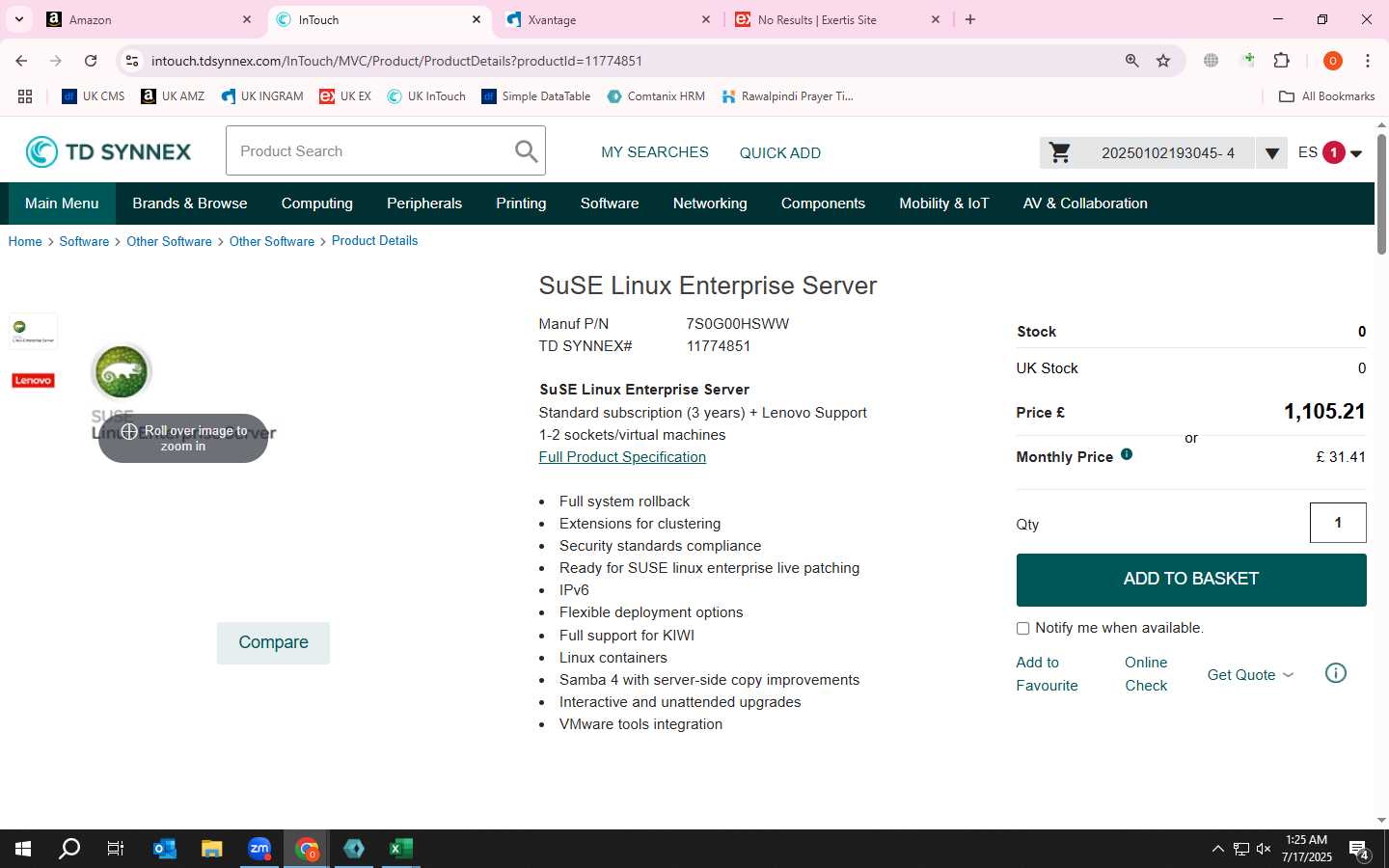Open Excel from the taskbar
This screenshot has height=868, width=1389.
[x=401, y=849]
